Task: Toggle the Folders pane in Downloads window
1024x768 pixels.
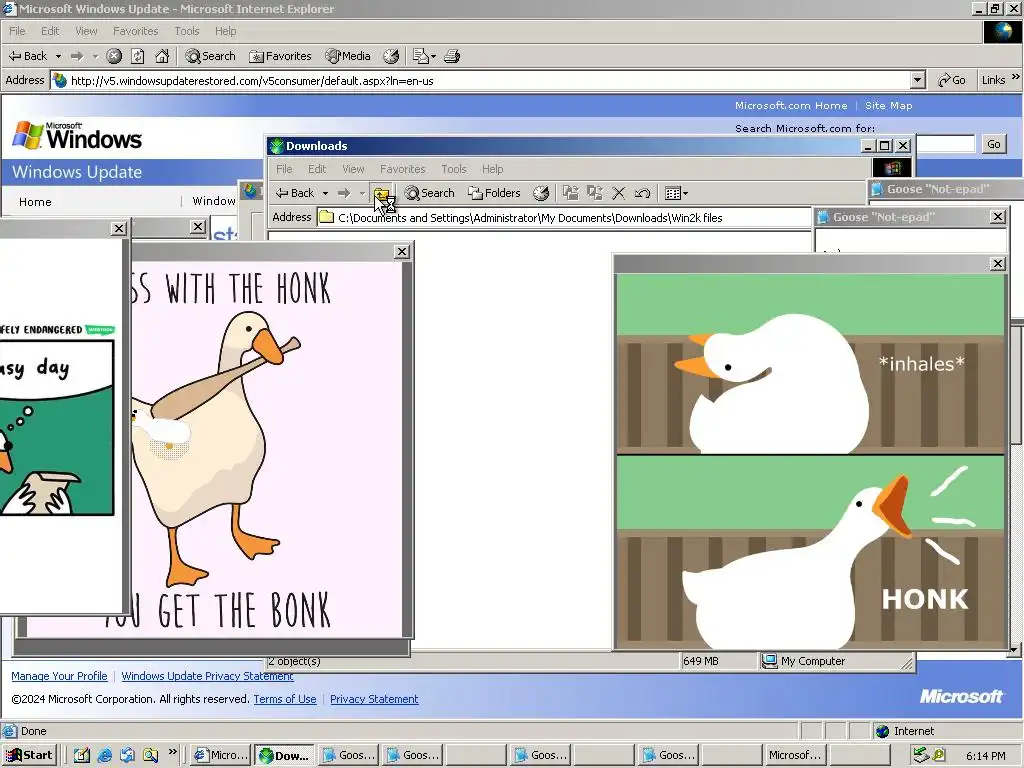Action: pyautogui.click(x=494, y=193)
